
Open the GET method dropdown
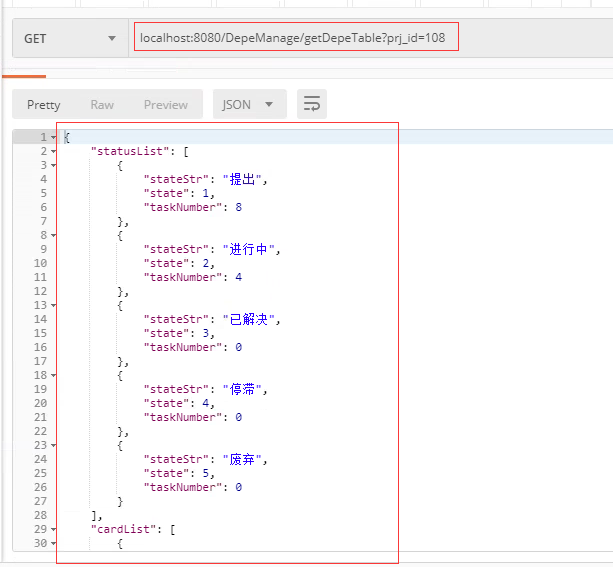click(70, 38)
